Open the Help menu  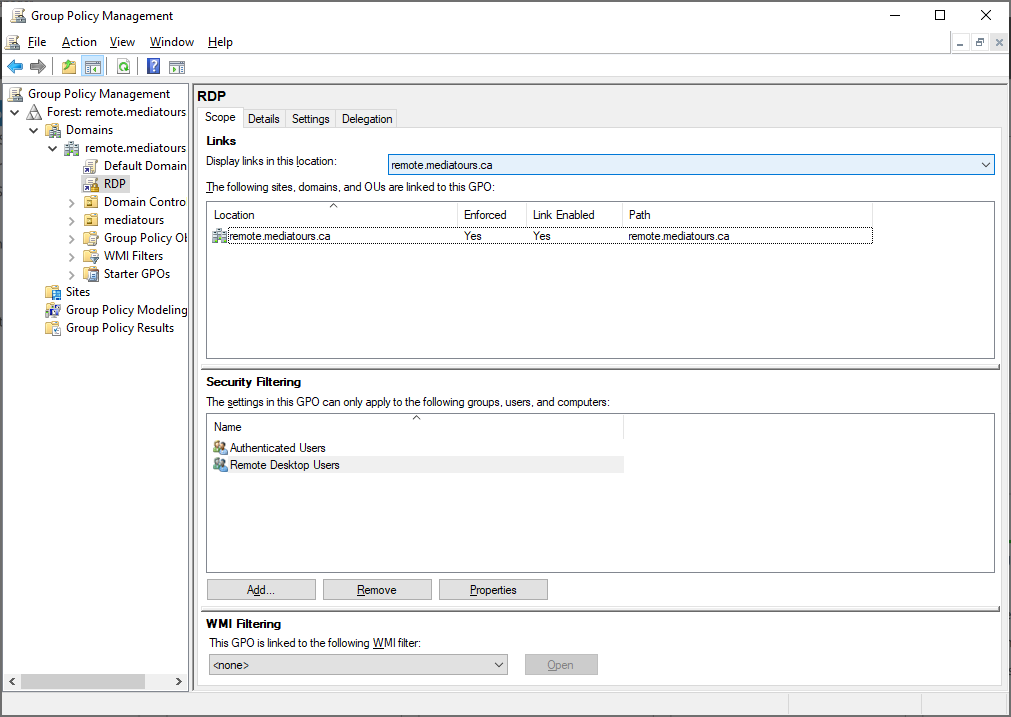220,42
